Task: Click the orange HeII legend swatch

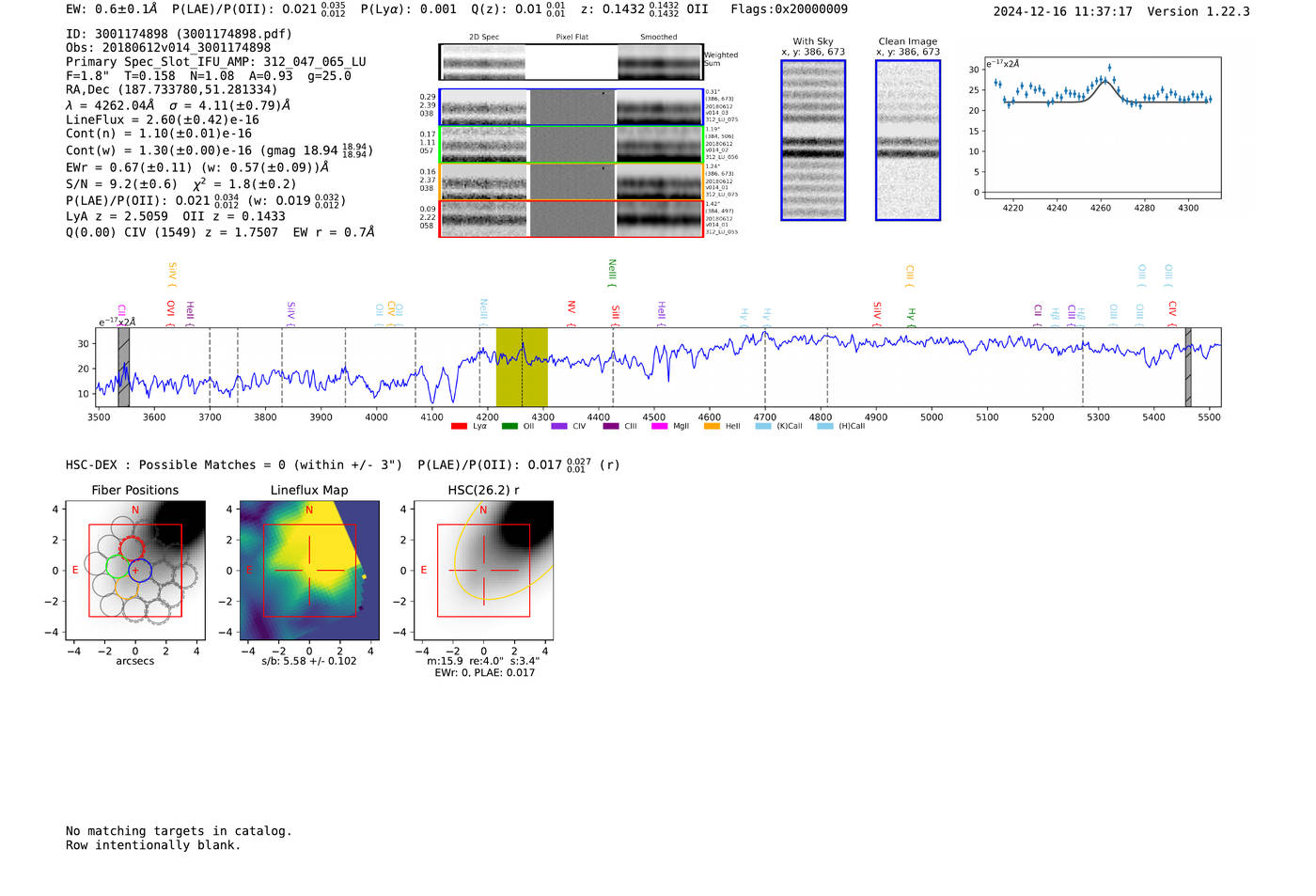Action: [x=712, y=427]
